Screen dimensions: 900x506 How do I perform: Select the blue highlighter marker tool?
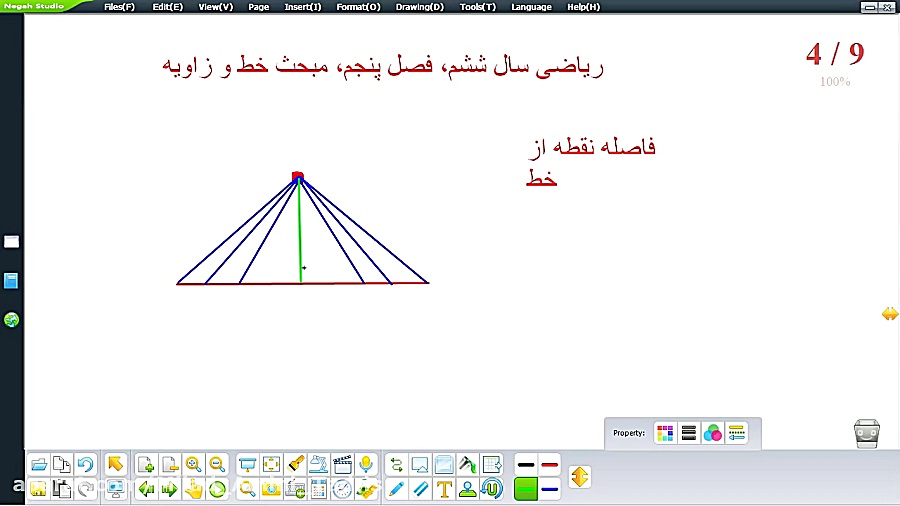click(420, 489)
